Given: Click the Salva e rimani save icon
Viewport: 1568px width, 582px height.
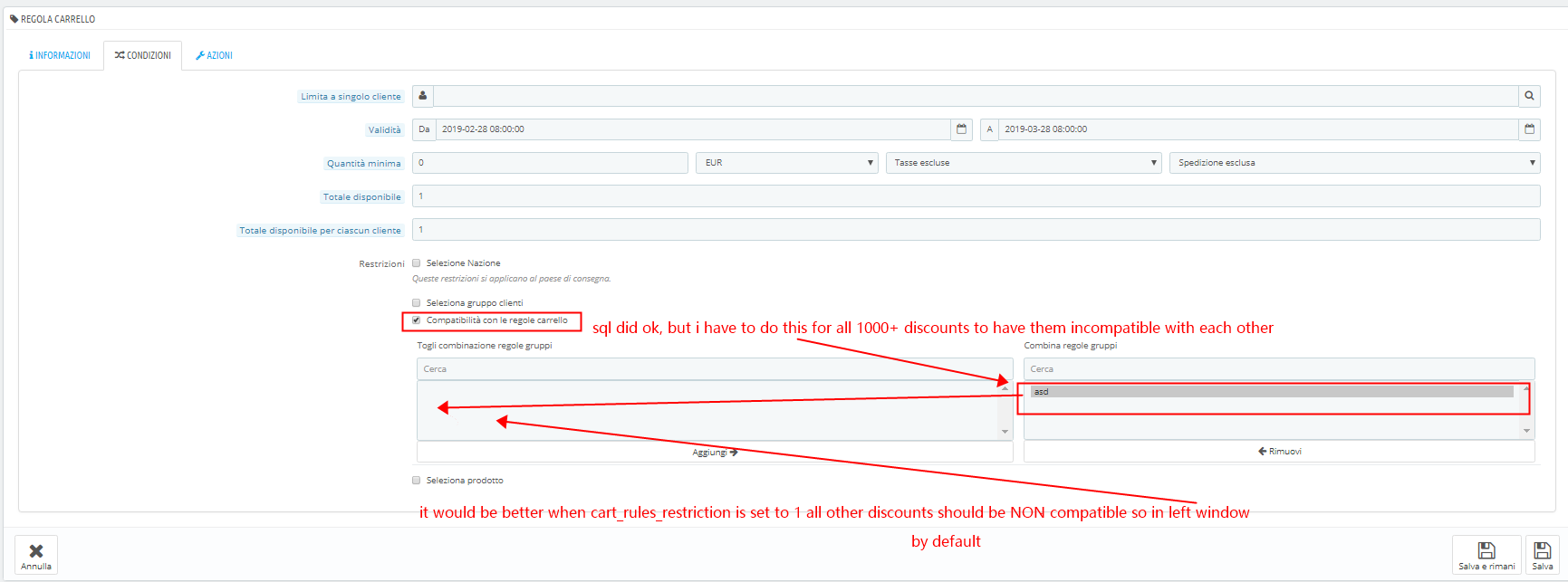Looking at the screenshot, I should click(x=1486, y=549).
